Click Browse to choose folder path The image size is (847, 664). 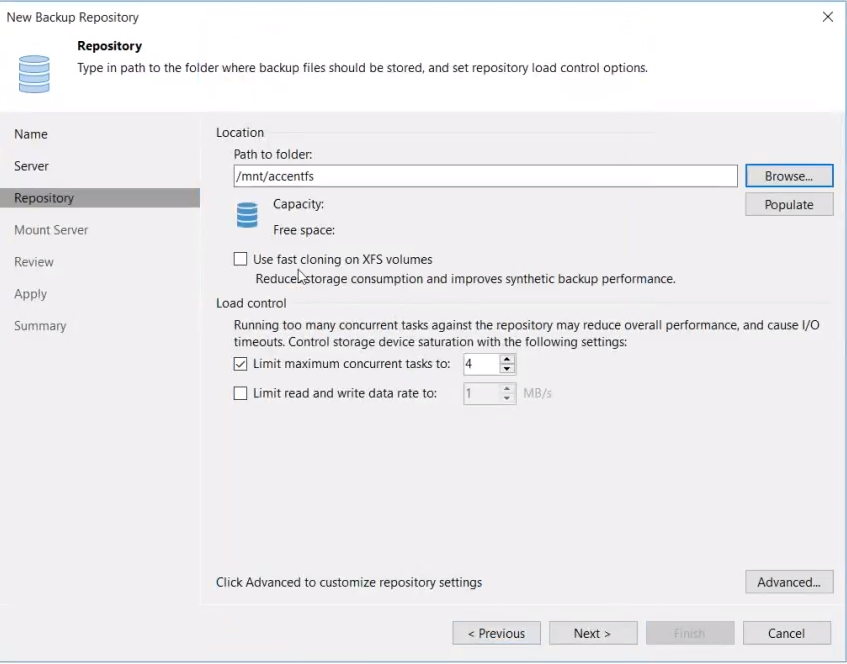(x=788, y=176)
